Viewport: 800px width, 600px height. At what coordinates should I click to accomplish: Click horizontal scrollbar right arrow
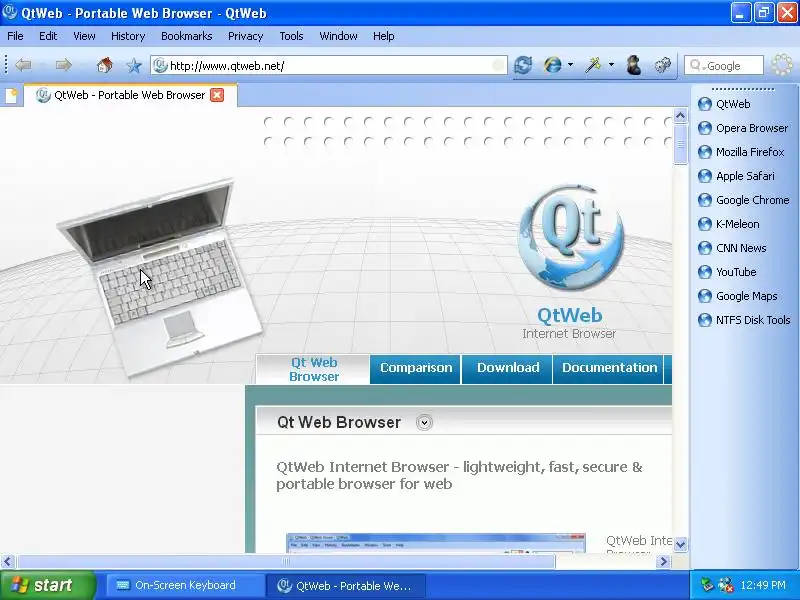(663, 562)
